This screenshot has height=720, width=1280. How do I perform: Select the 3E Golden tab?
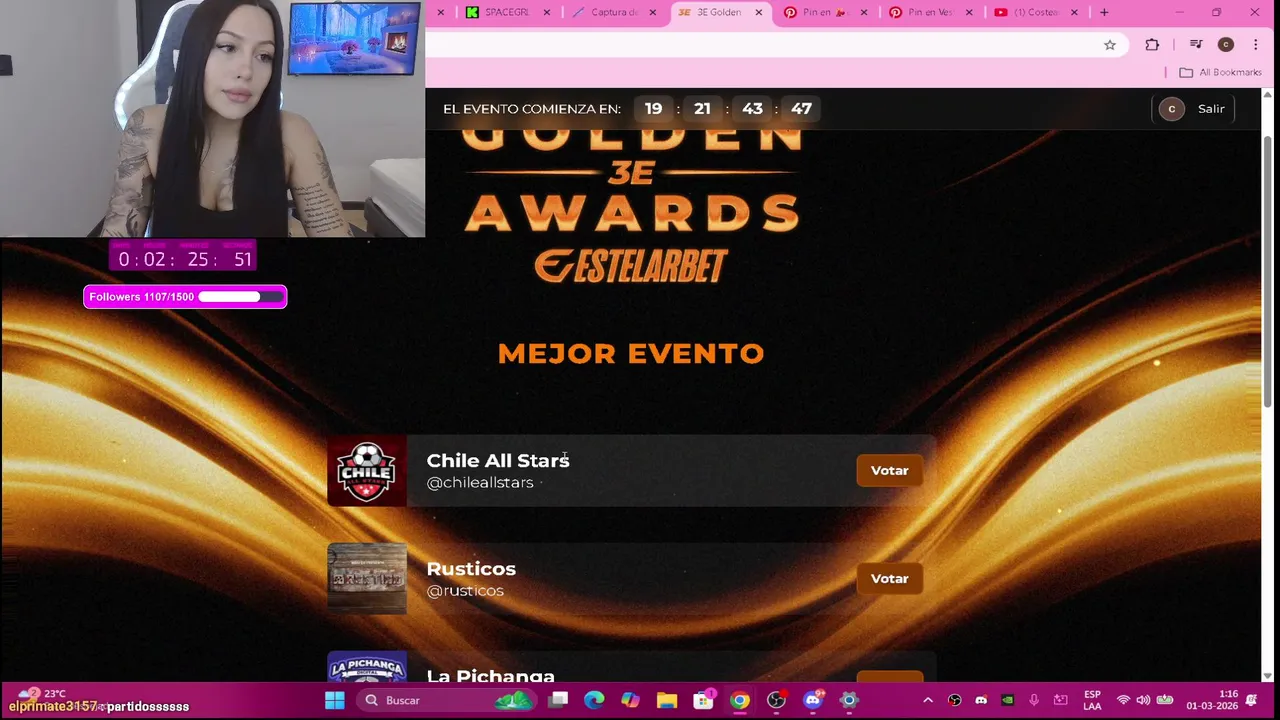tap(718, 12)
